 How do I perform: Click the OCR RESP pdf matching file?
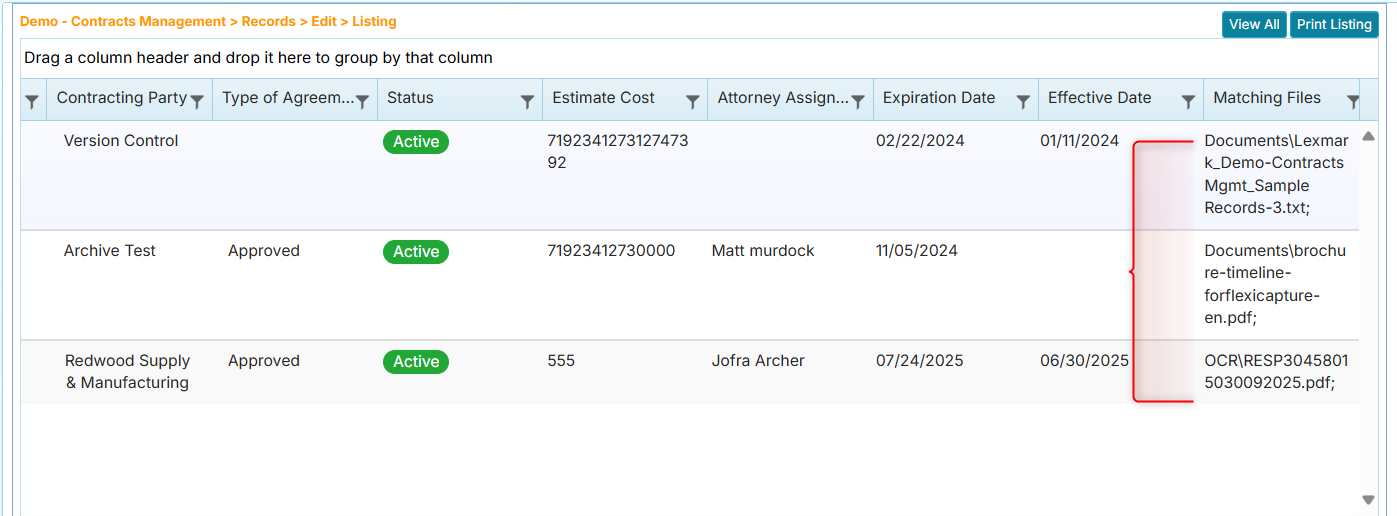pos(1276,372)
